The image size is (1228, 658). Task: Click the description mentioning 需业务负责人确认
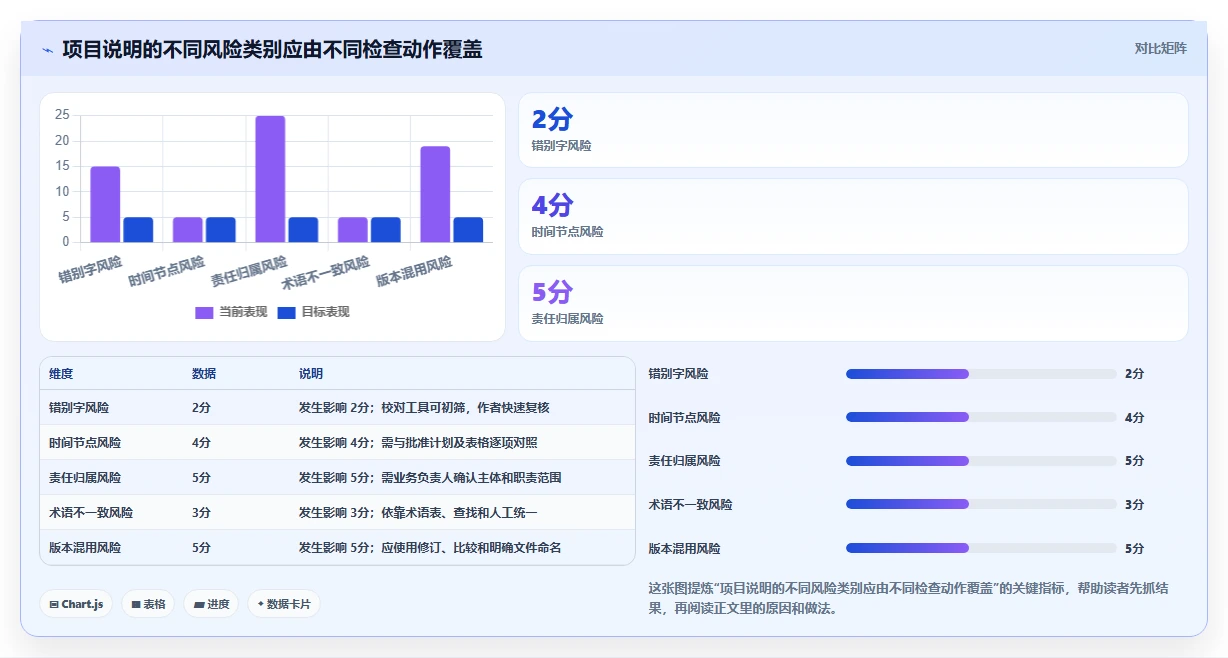(x=430, y=477)
